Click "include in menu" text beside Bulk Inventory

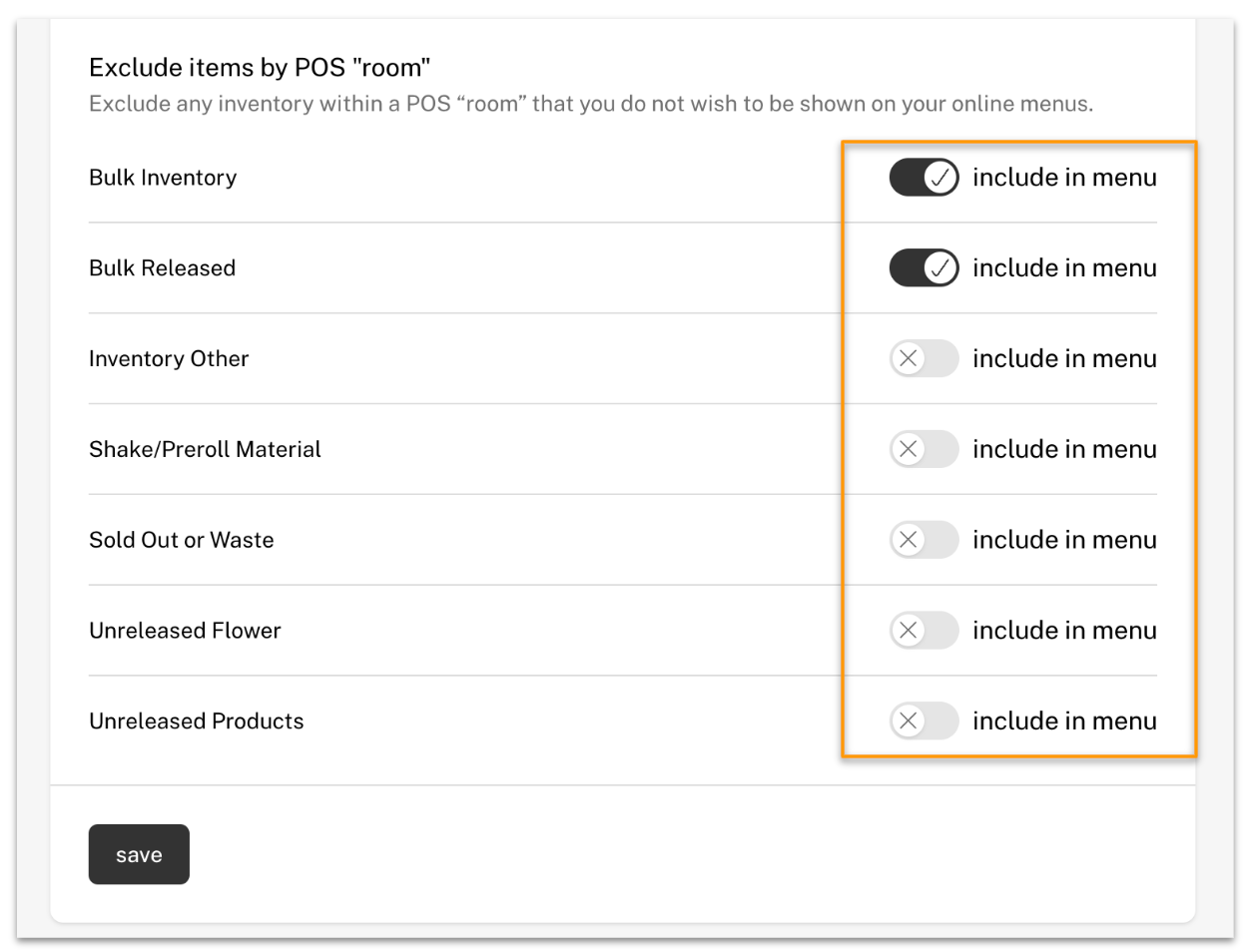(1064, 178)
